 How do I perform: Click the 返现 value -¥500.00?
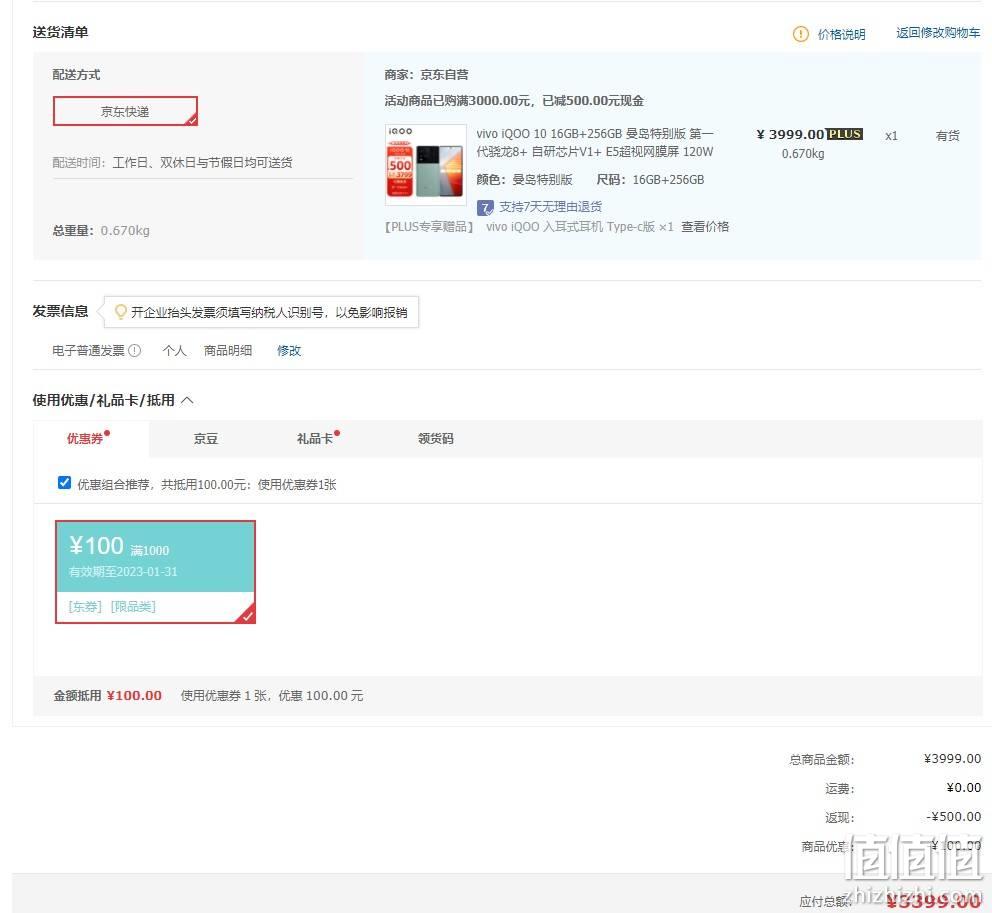[953, 817]
